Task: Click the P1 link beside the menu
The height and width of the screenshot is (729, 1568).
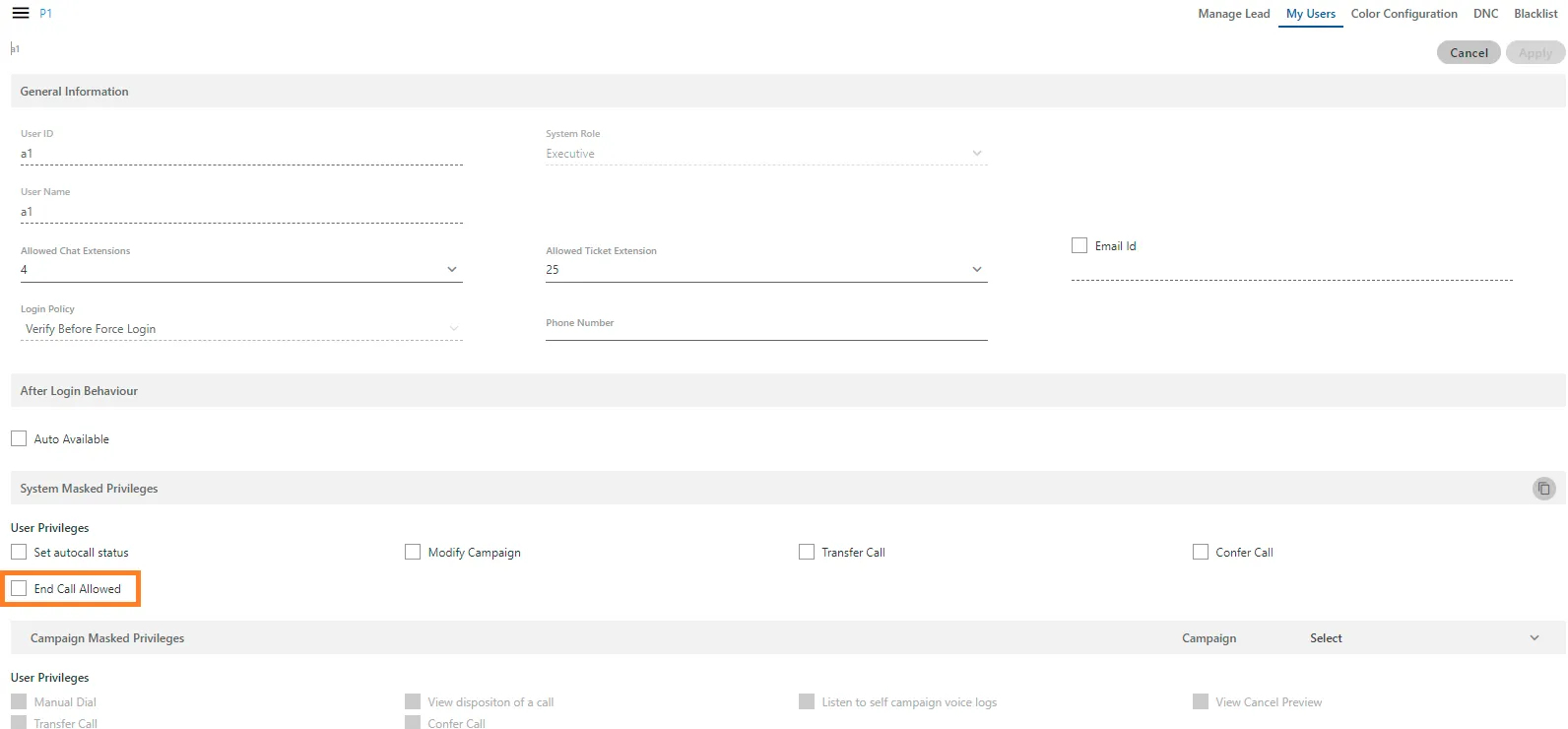Action: pyautogui.click(x=45, y=14)
